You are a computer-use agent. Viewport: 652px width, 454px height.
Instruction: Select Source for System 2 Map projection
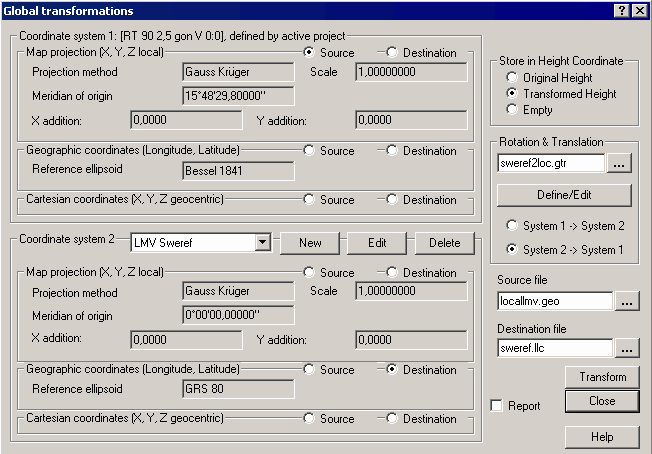[309, 272]
